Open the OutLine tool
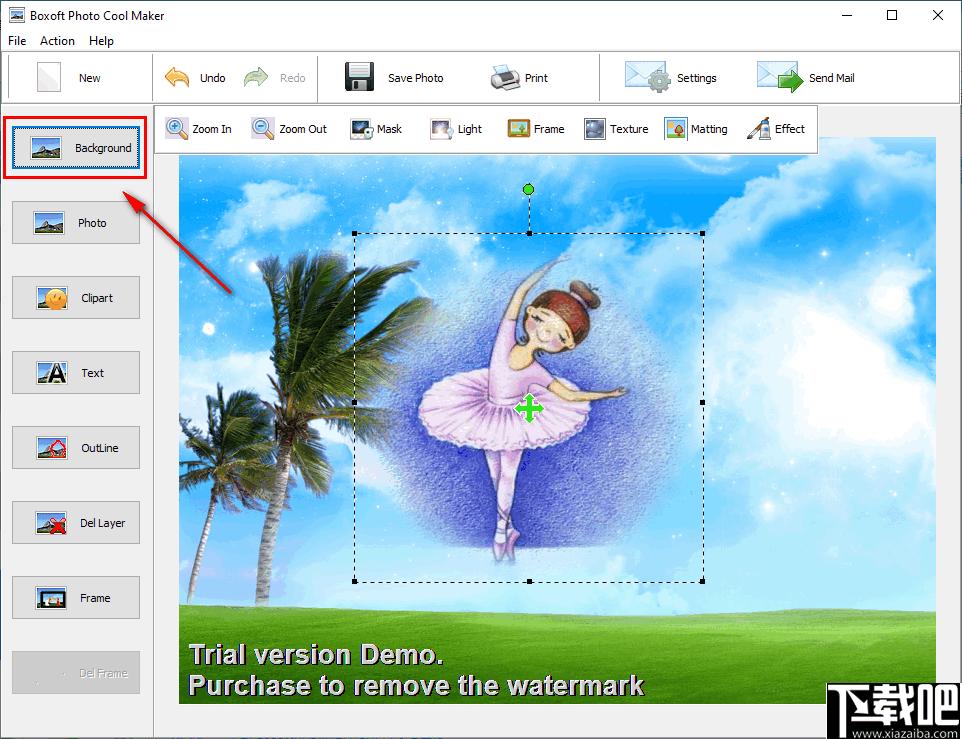 (x=75, y=448)
